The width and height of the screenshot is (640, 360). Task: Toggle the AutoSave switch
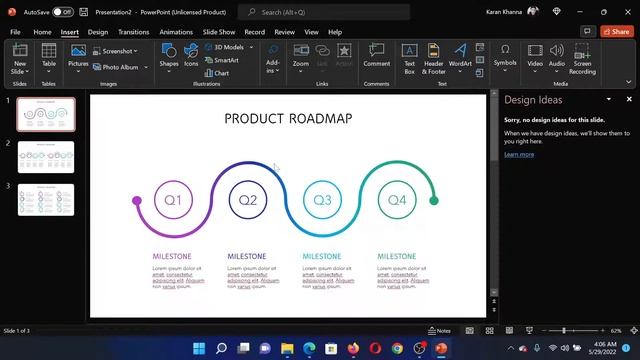[x=63, y=12]
